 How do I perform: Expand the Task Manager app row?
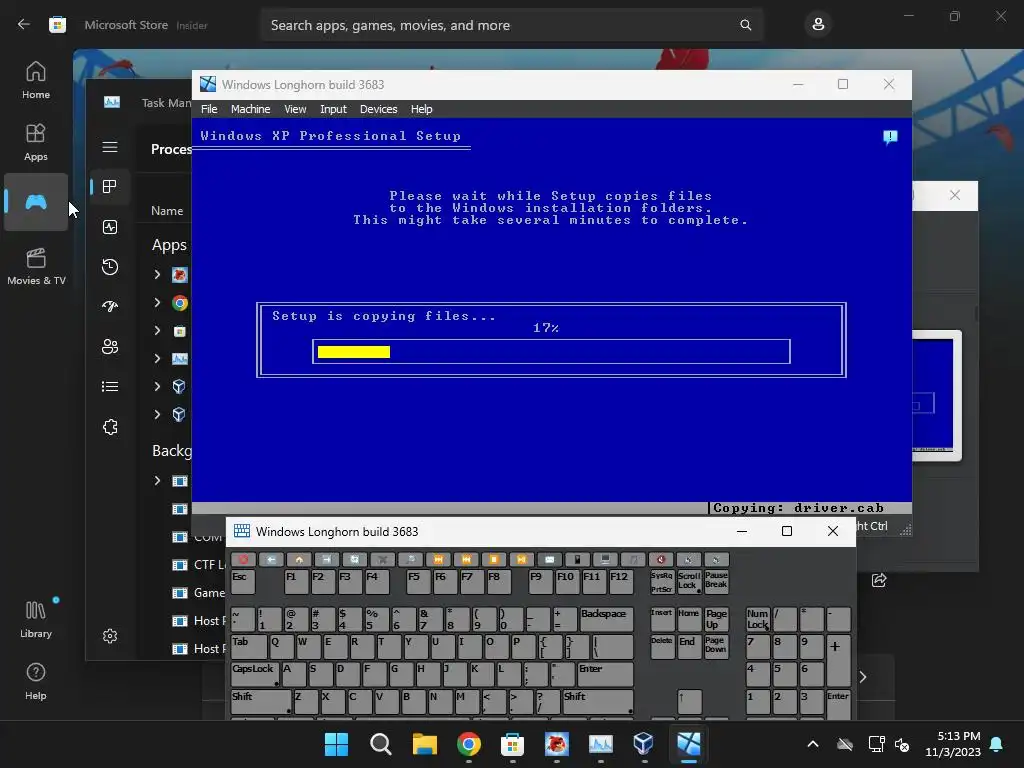coord(157,359)
